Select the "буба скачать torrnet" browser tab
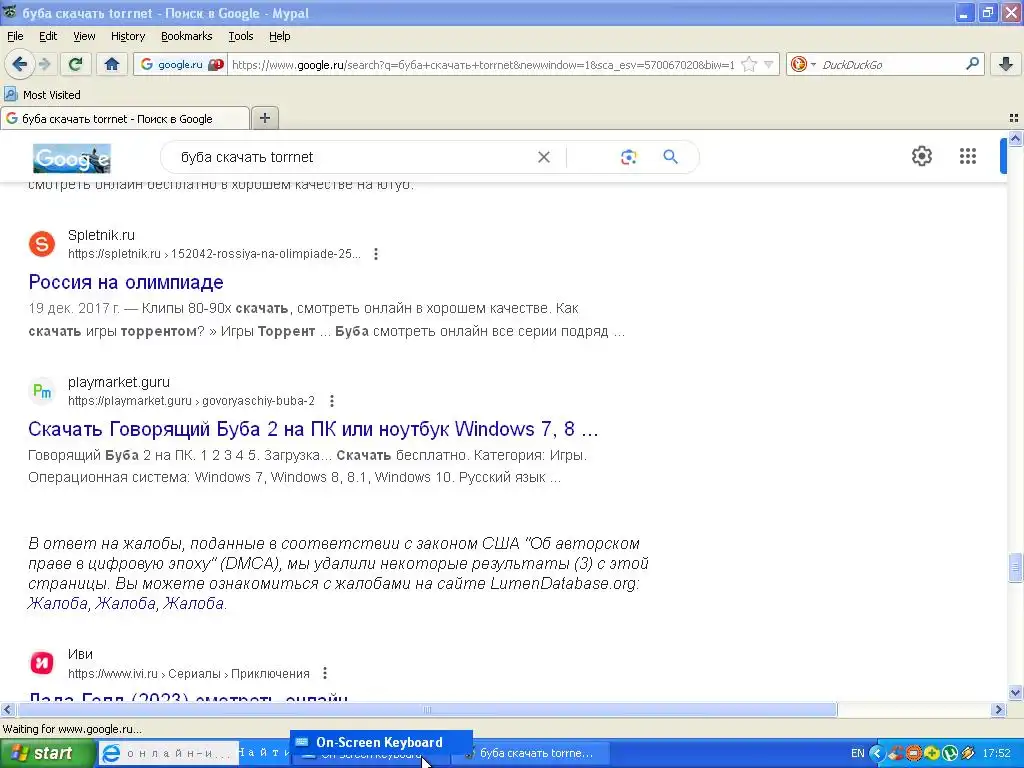 point(124,119)
